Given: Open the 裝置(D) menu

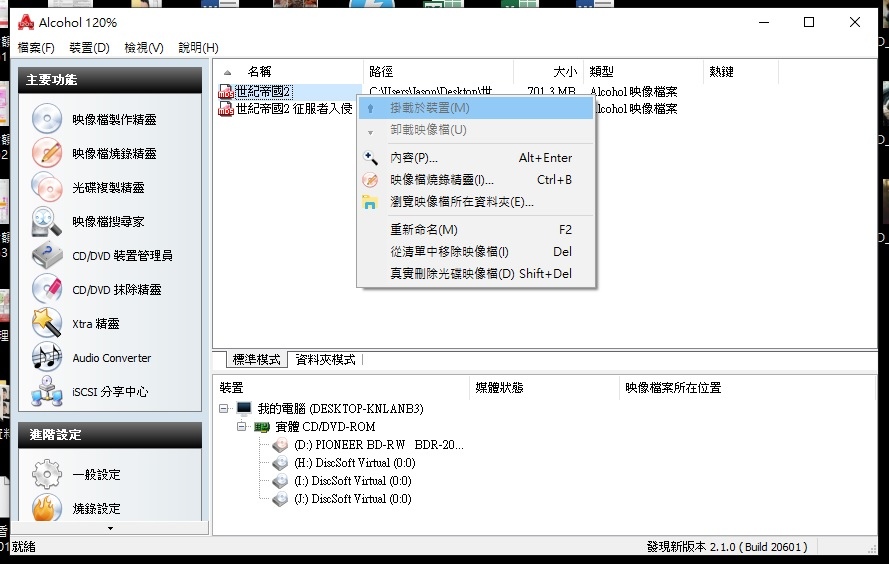Looking at the screenshot, I should 89,48.
